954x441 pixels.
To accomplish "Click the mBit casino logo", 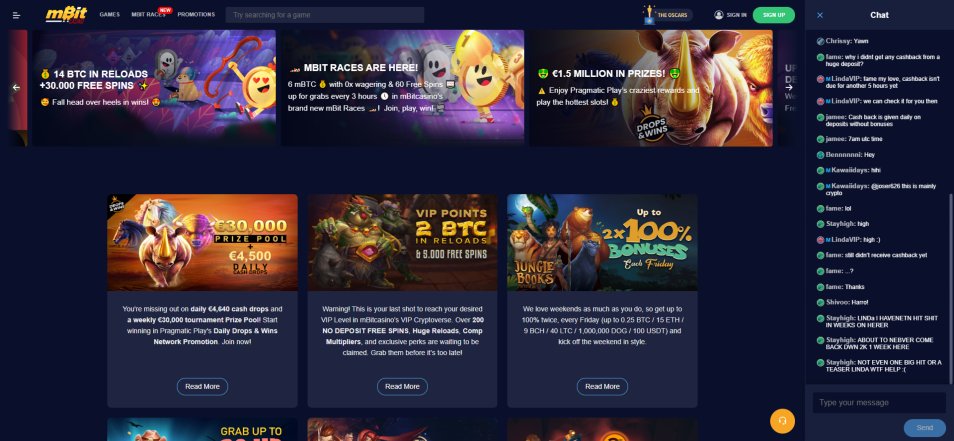I will [x=66, y=15].
